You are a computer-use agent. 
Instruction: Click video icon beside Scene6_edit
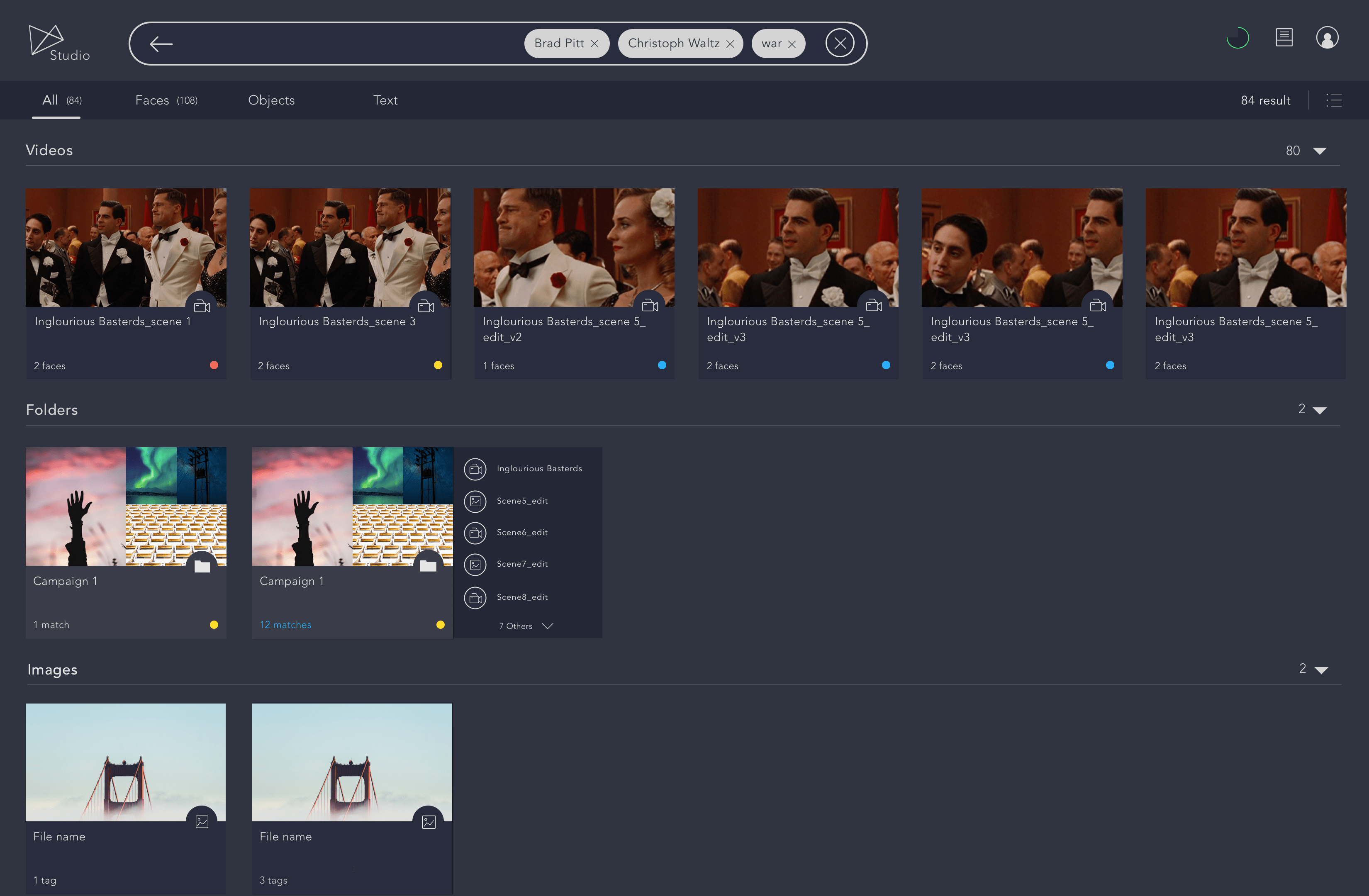pos(475,533)
